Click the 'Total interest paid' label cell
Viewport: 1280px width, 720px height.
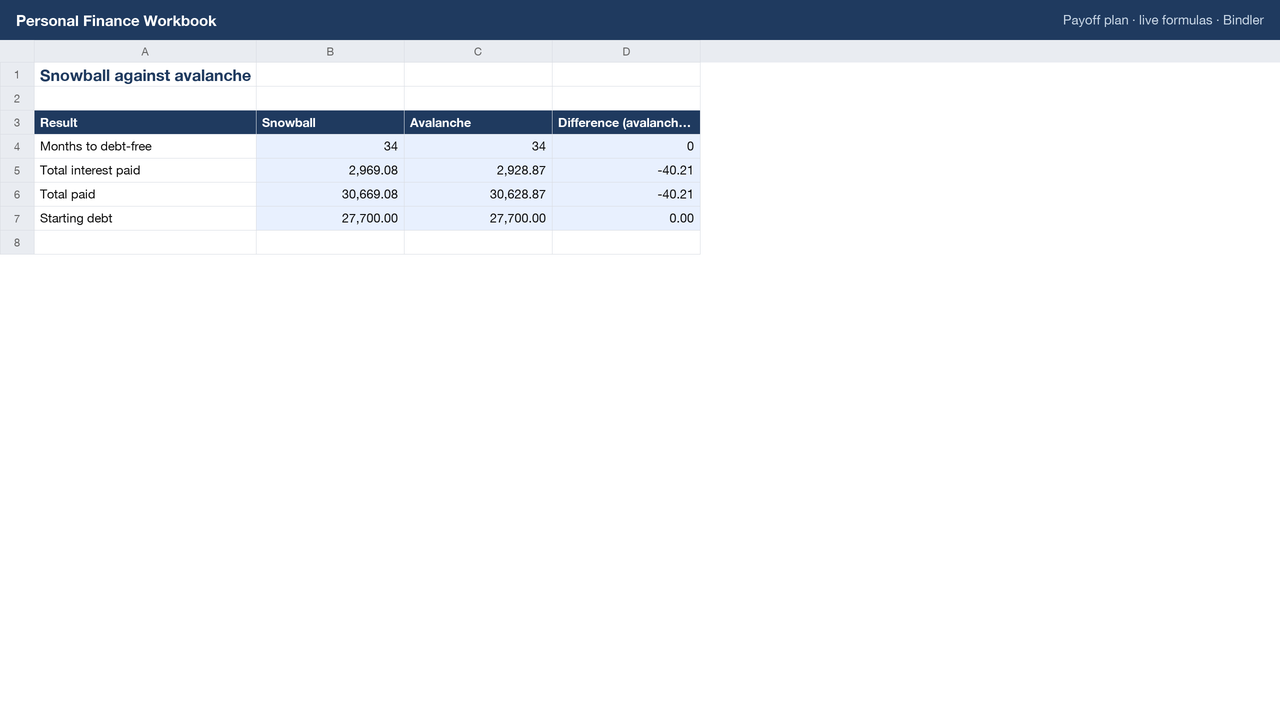click(x=145, y=171)
